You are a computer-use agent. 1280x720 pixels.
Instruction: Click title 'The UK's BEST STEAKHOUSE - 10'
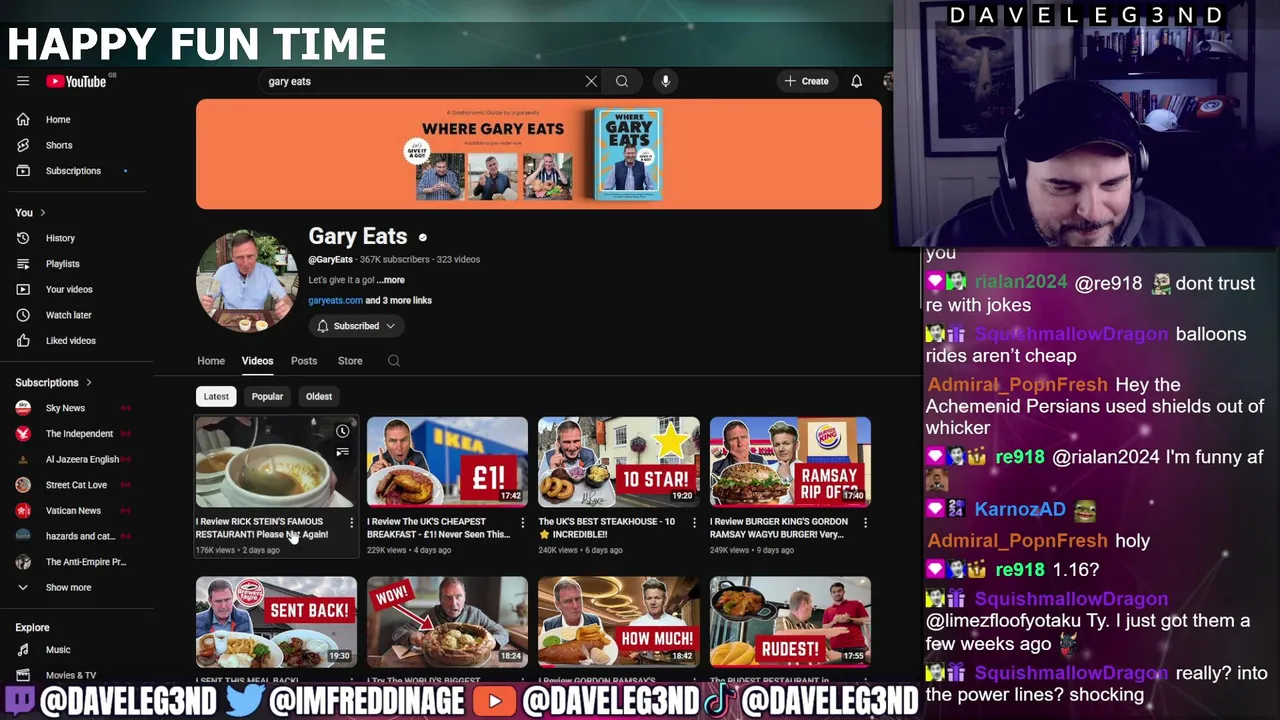tap(607, 528)
